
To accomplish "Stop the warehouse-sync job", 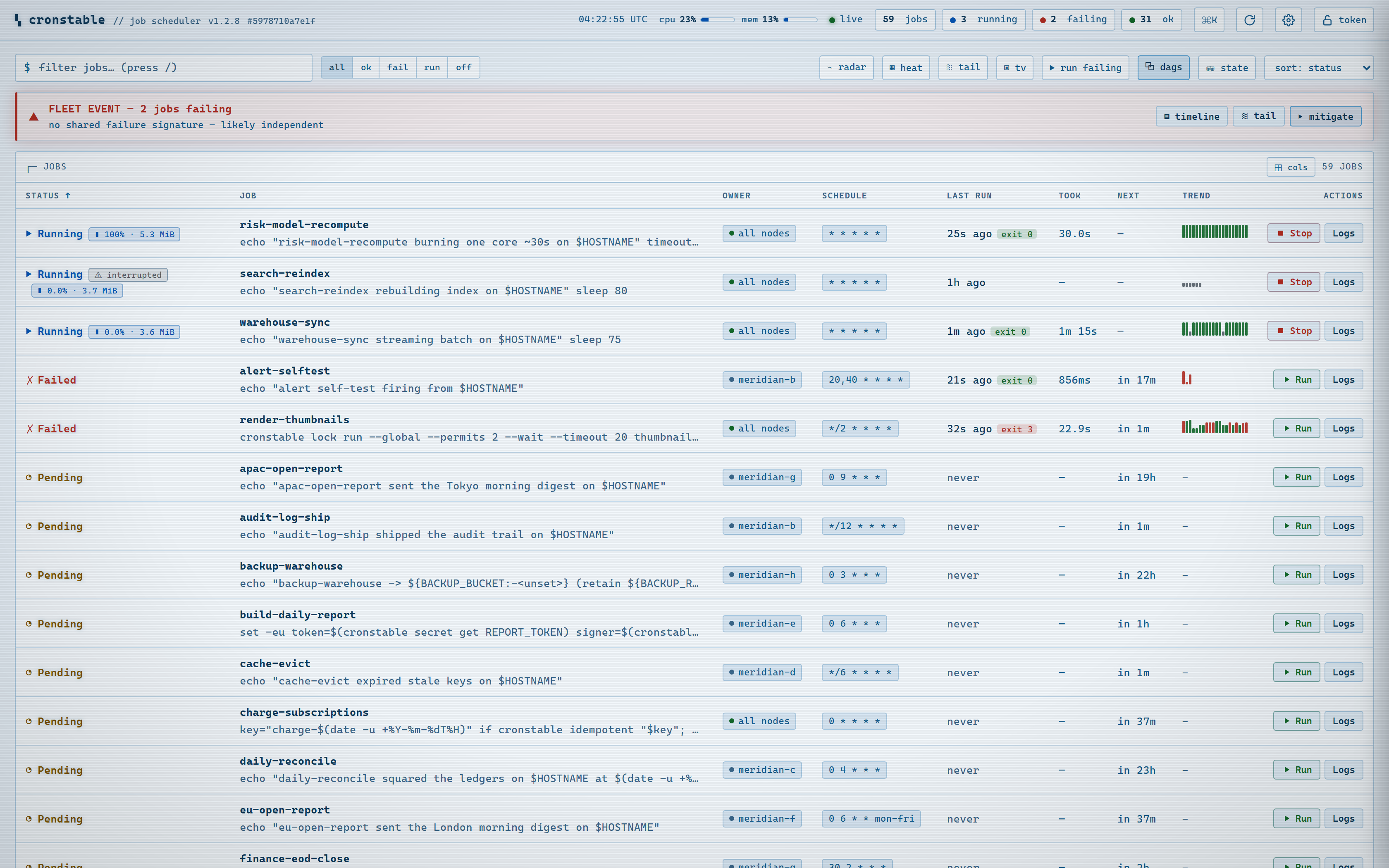I will 1293,331.
